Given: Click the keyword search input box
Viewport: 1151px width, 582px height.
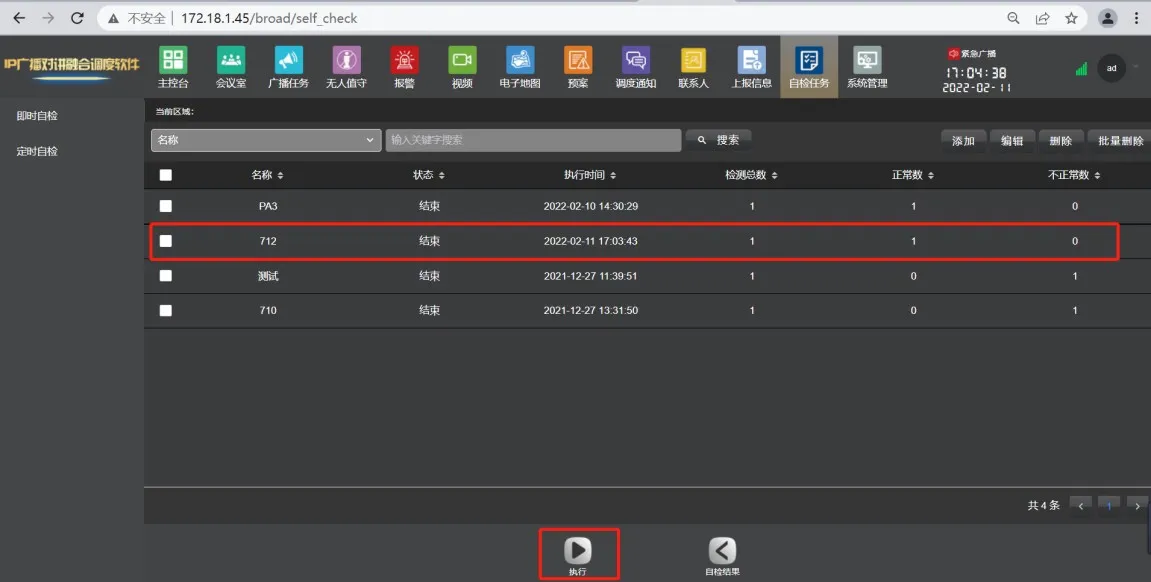Looking at the screenshot, I should [533, 140].
